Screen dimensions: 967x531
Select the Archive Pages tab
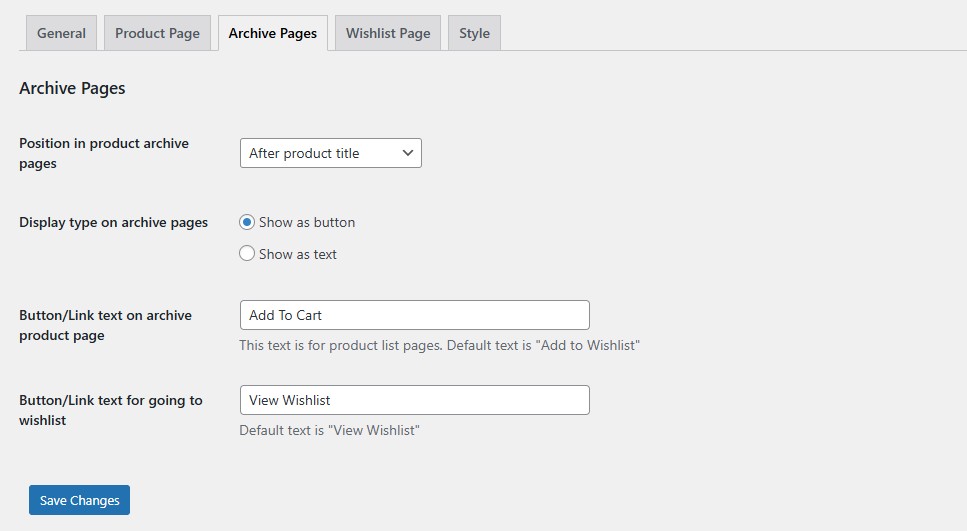272,33
